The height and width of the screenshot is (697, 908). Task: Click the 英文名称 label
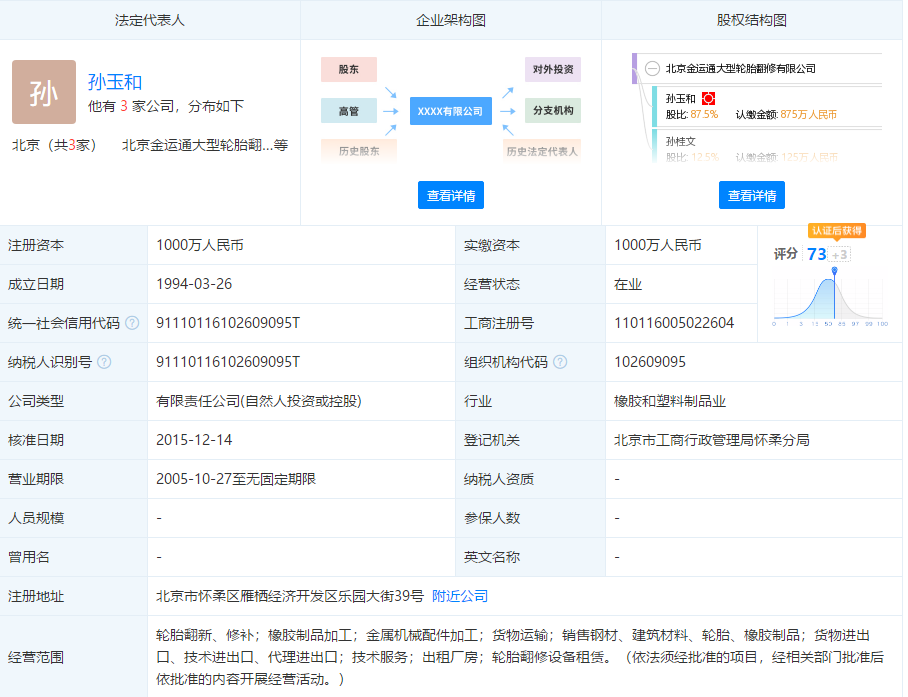[492, 557]
